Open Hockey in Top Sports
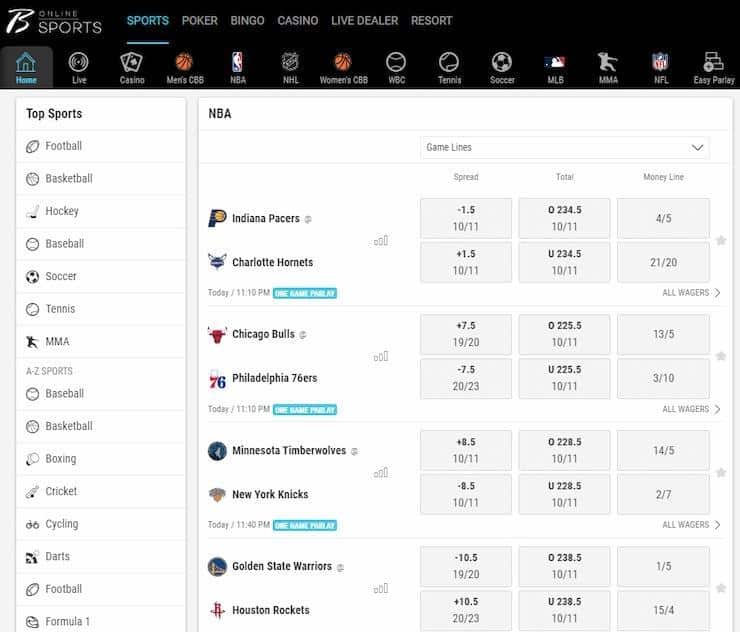The image size is (740, 632). point(101,211)
